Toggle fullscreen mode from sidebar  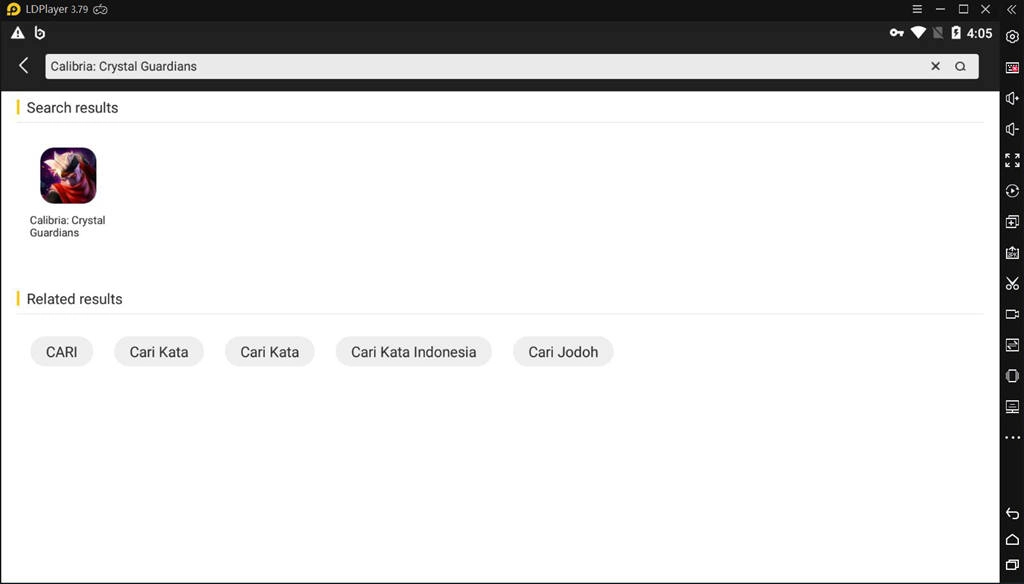(x=1012, y=160)
